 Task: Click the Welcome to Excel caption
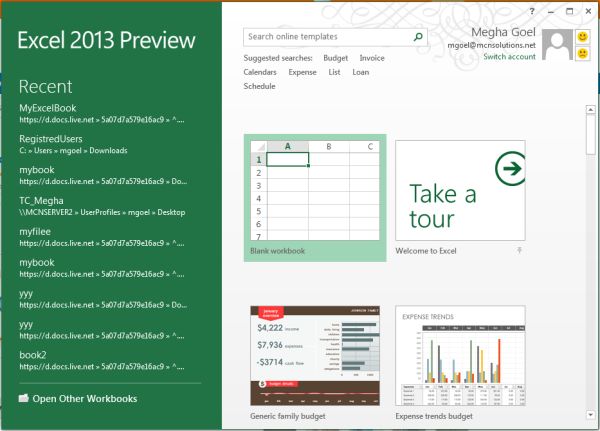point(426,251)
